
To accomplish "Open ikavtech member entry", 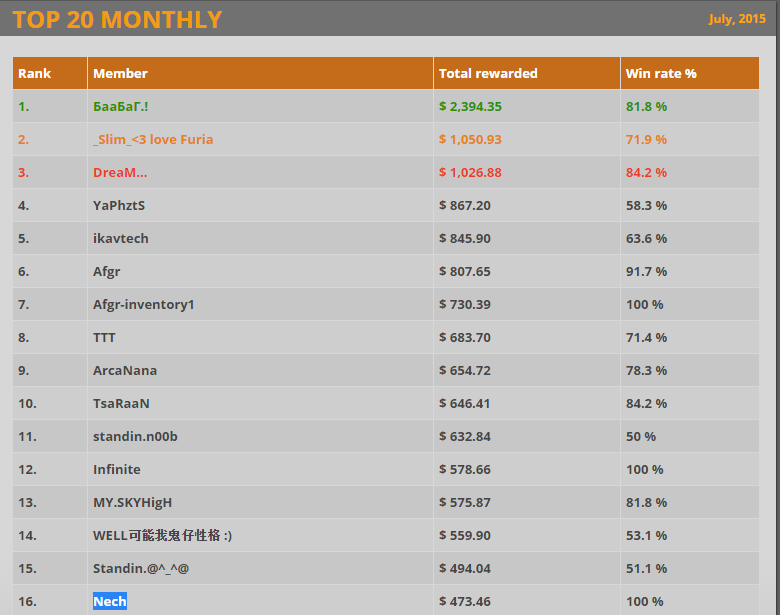I will [120, 238].
